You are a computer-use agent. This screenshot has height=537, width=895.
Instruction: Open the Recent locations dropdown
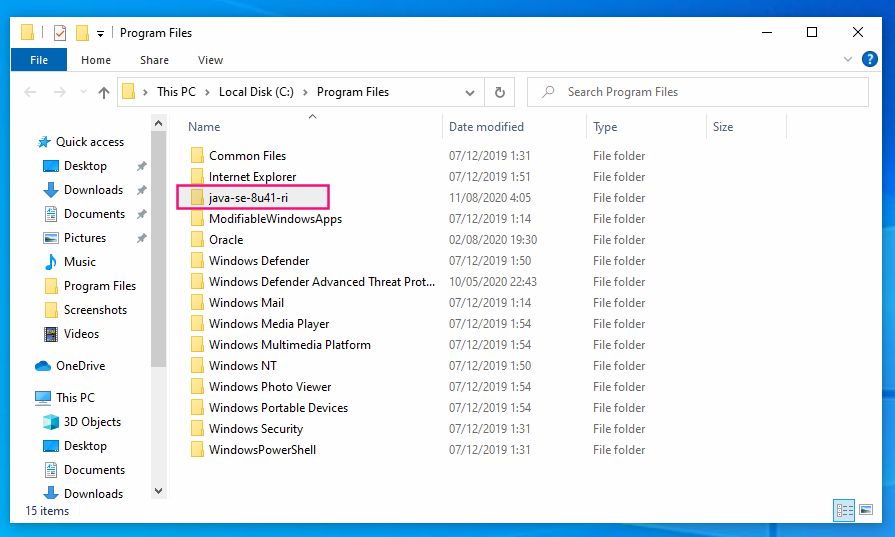click(x=83, y=92)
